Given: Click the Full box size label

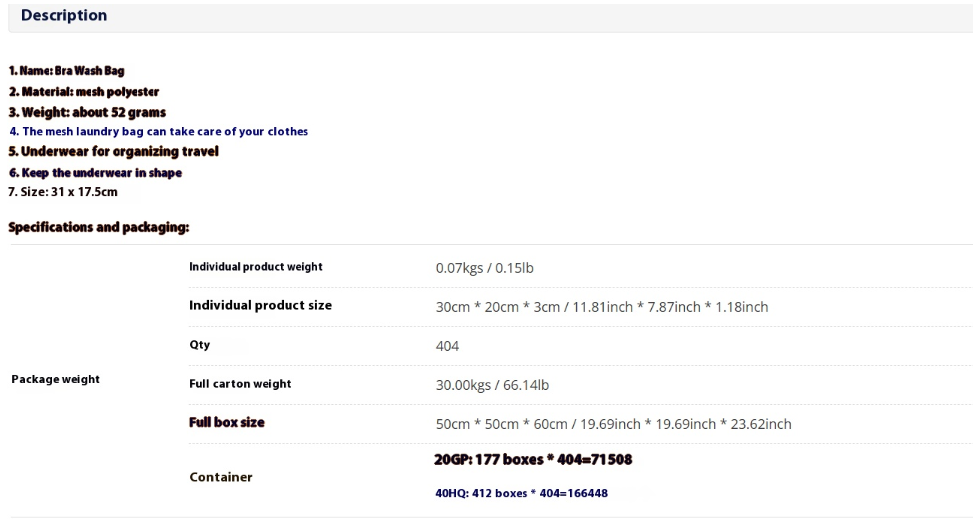Looking at the screenshot, I should (227, 423).
